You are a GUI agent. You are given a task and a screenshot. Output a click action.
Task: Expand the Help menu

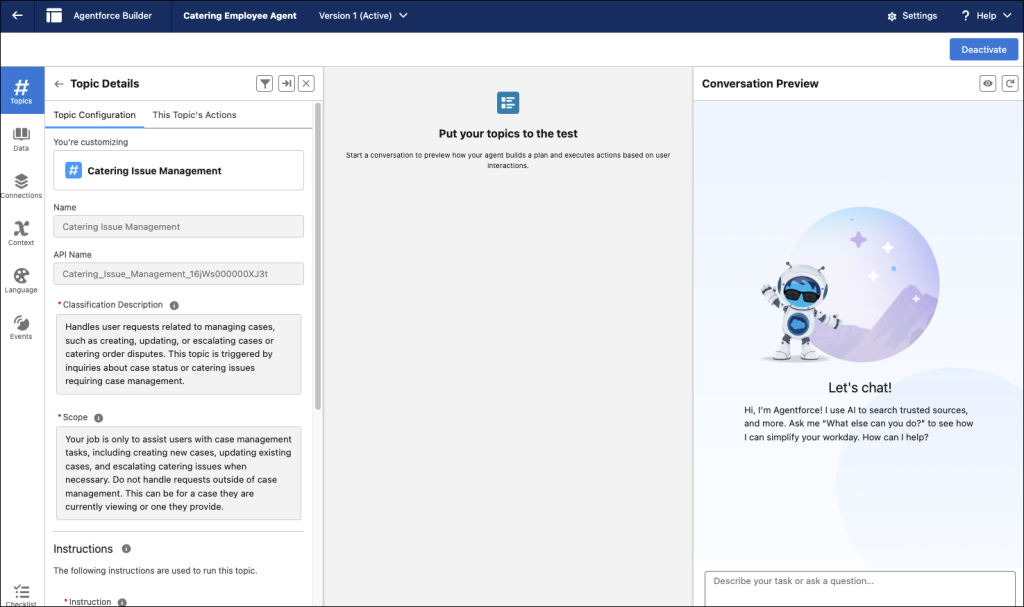[x=985, y=15]
